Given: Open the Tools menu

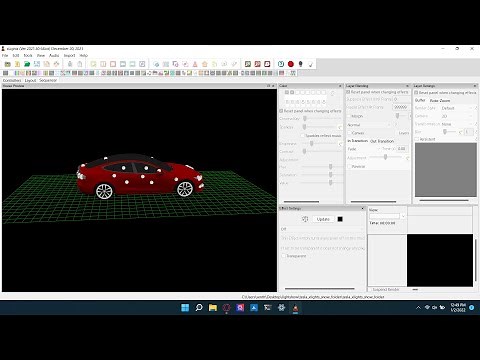Looking at the screenshot, I should (28, 55).
